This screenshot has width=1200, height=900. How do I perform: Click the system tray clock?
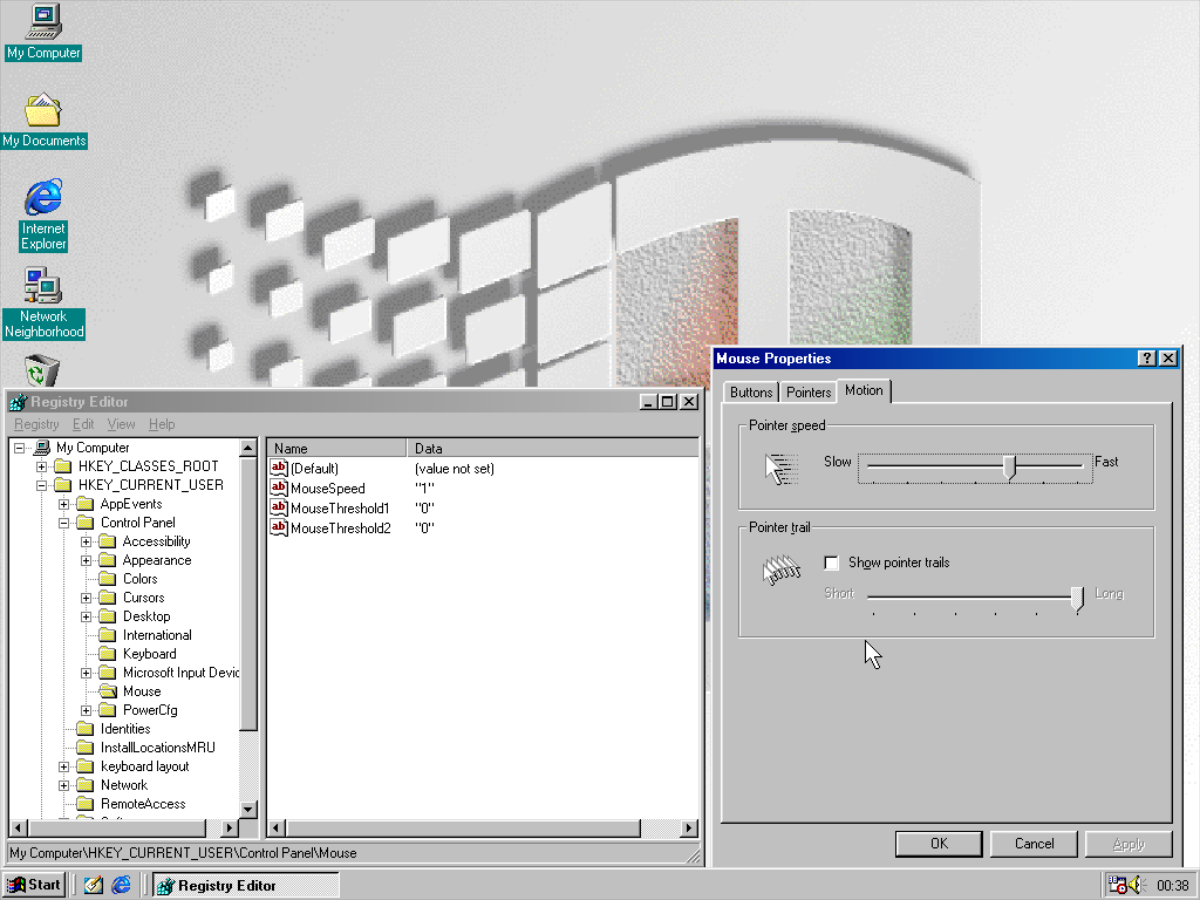point(1172,886)
